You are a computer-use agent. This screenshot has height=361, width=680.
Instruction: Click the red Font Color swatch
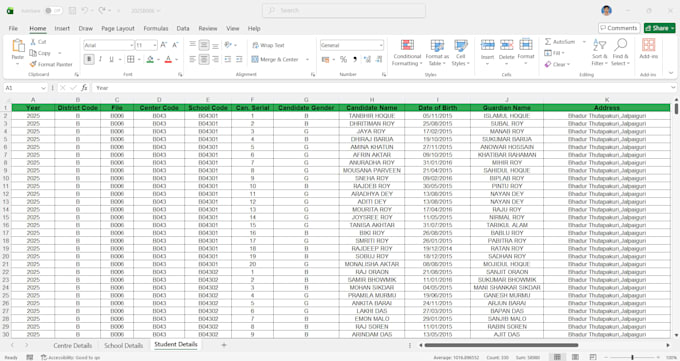coord(168,59)
